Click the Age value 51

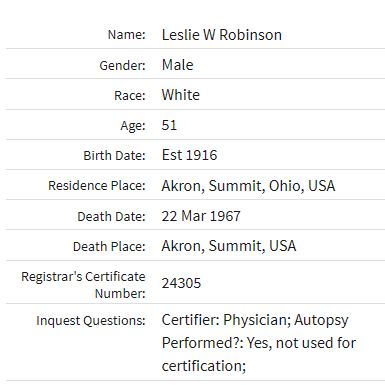(x=169, y=125)
